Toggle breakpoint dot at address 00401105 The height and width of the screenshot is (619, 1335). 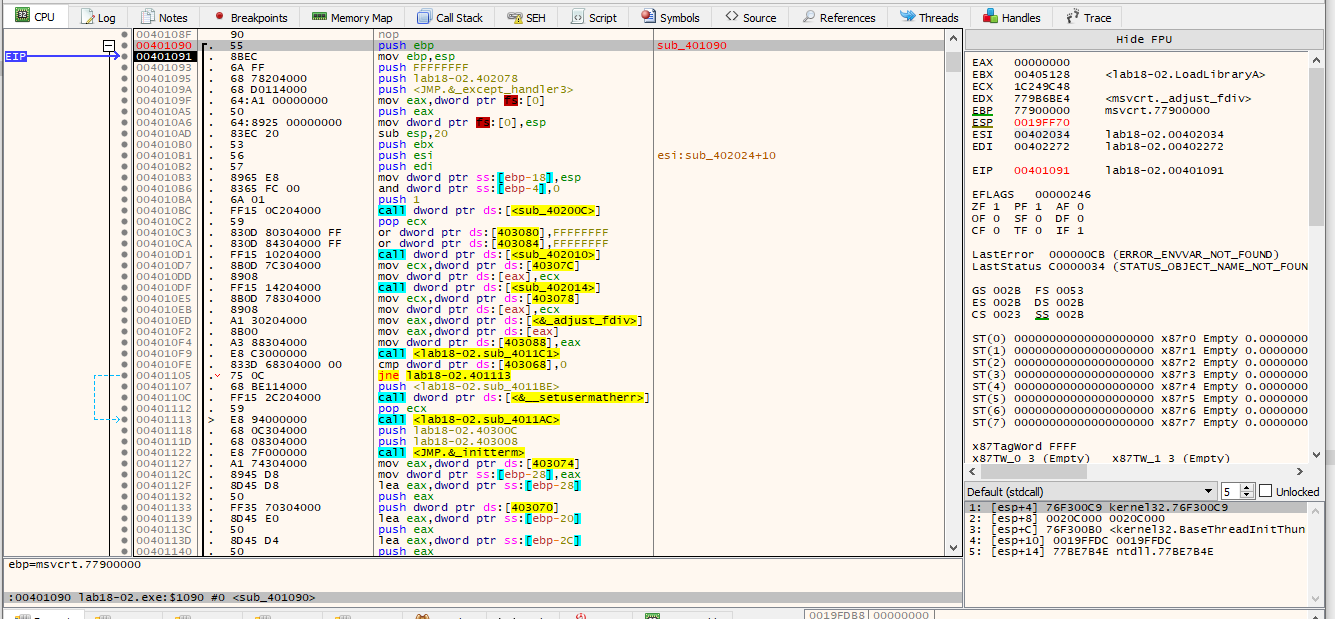125,376
